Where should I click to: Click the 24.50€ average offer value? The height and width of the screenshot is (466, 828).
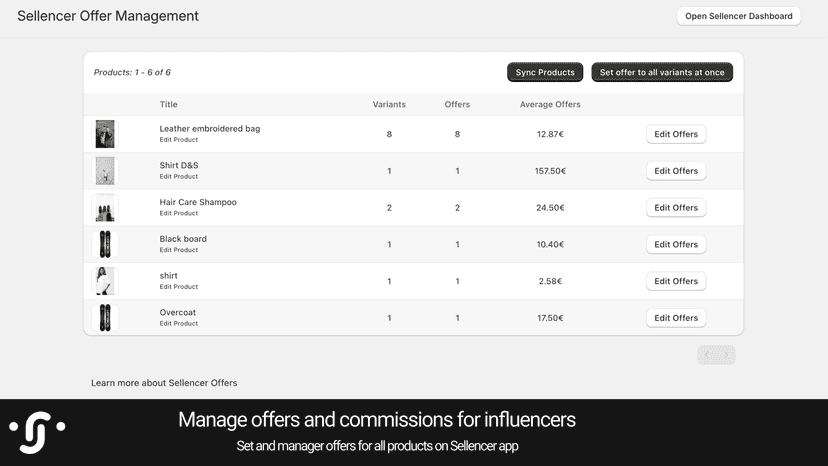(550, 208)
